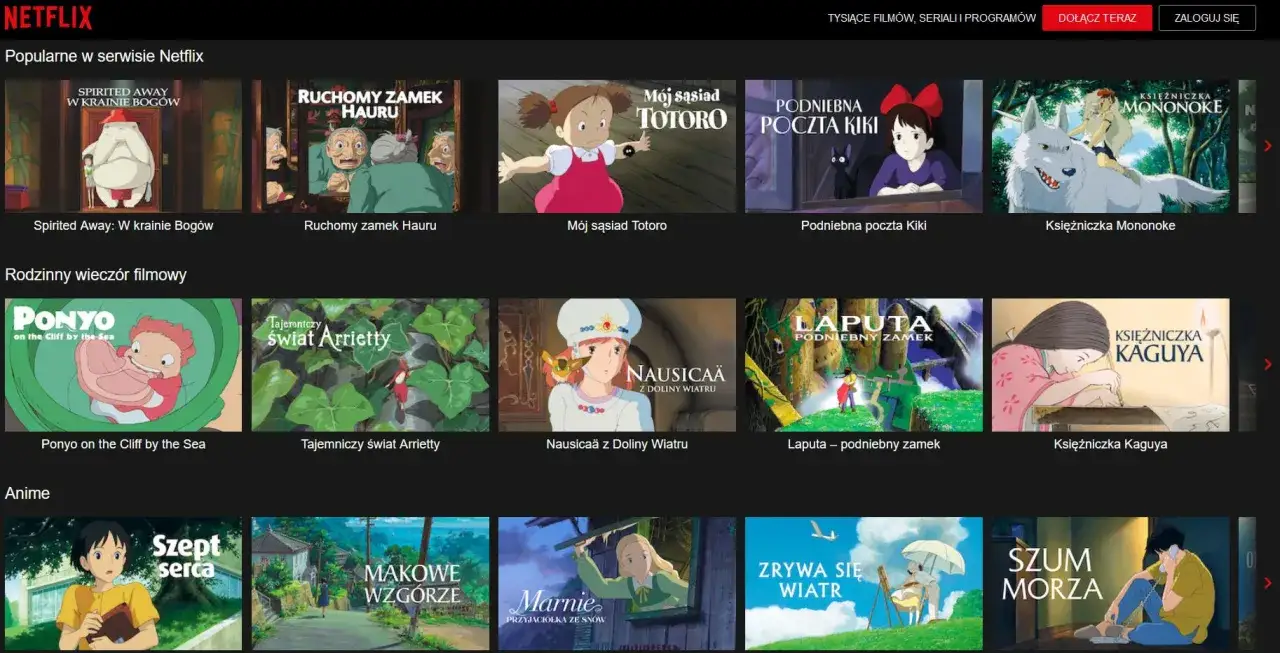
Task: Open the Księżniczka Mononoke thumbnail
Action: (1111, 146)
